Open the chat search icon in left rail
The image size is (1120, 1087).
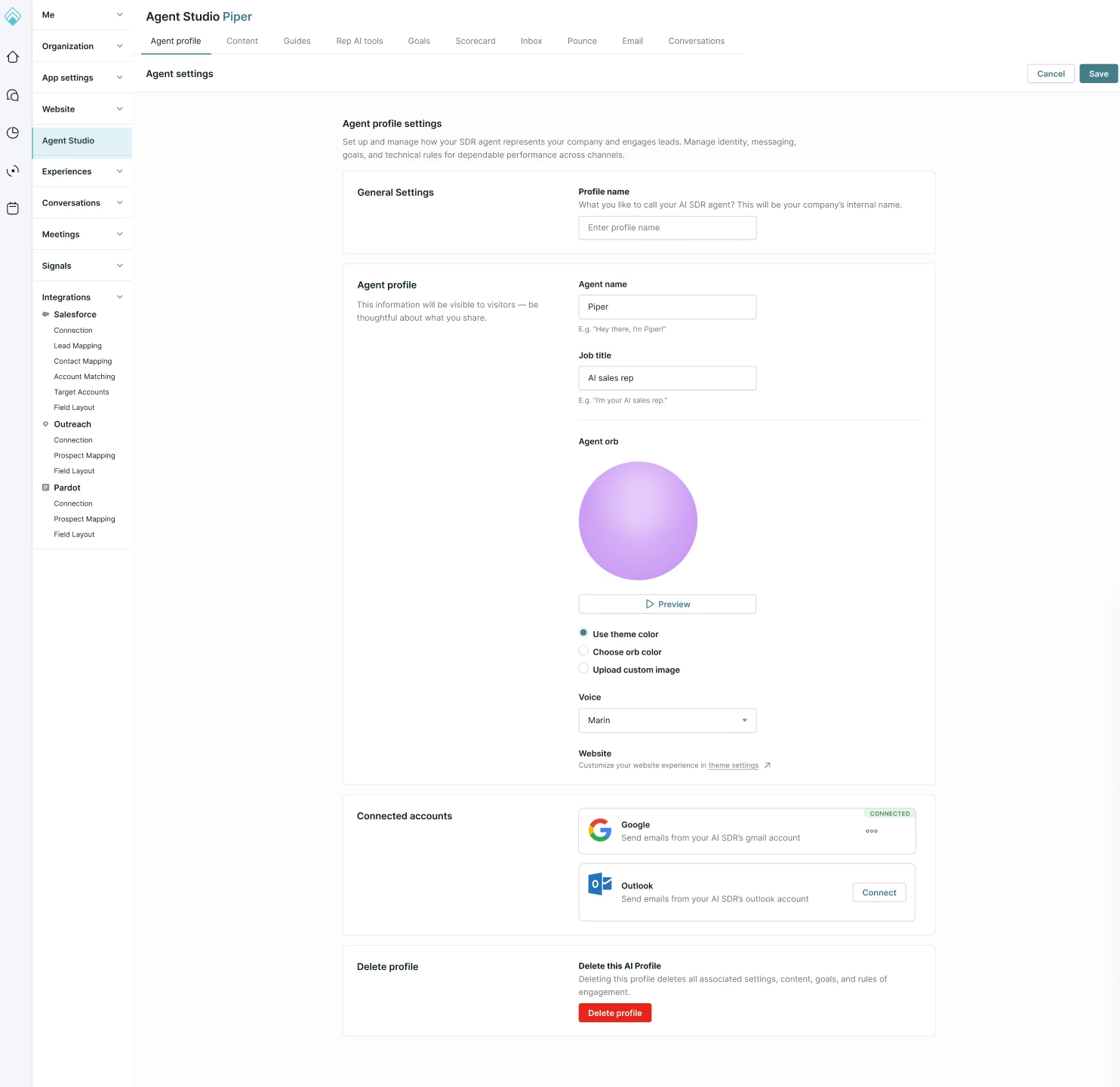[13, 95]
